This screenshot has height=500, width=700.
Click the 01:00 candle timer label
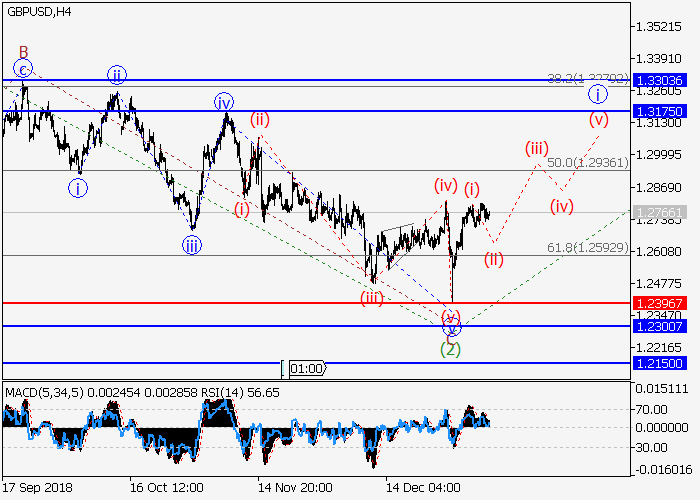tap(306, 369)
